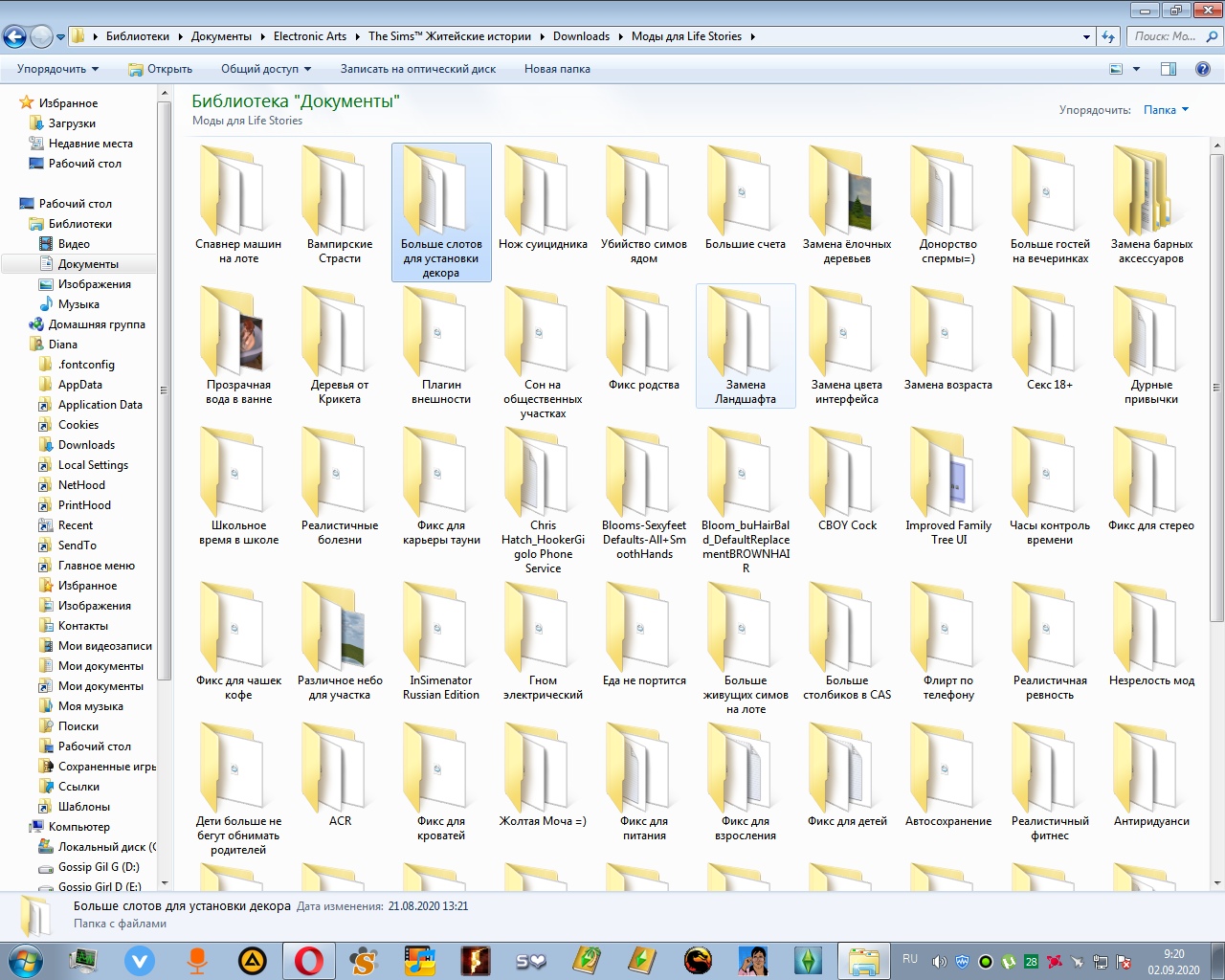Click the Back navigation arrow button

tap(14, 37)
